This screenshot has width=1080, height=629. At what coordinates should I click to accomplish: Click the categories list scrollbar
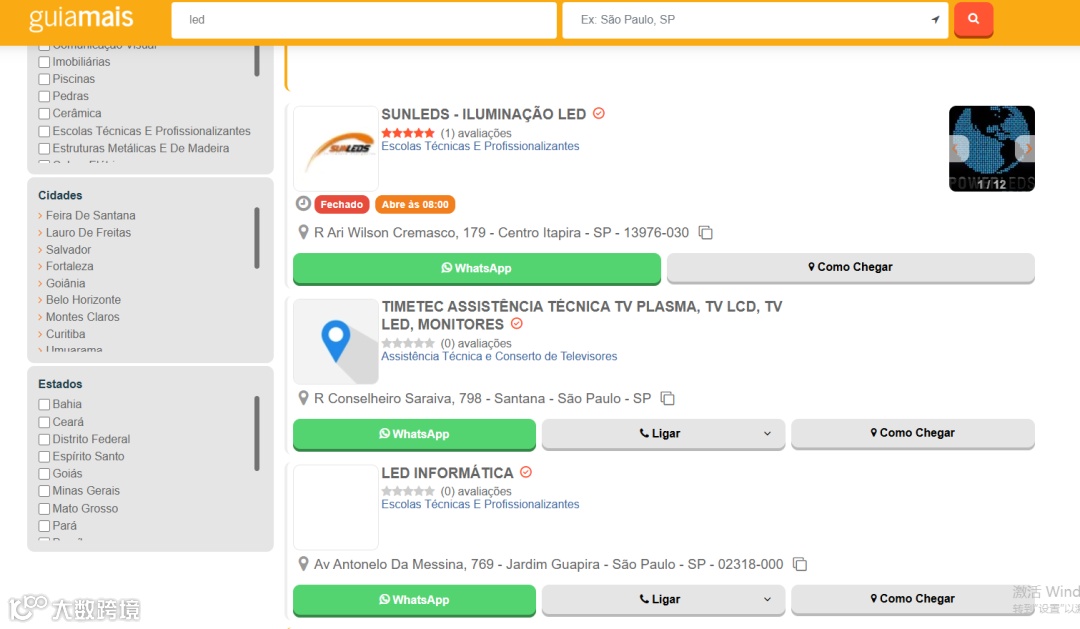tap(257, 61)
